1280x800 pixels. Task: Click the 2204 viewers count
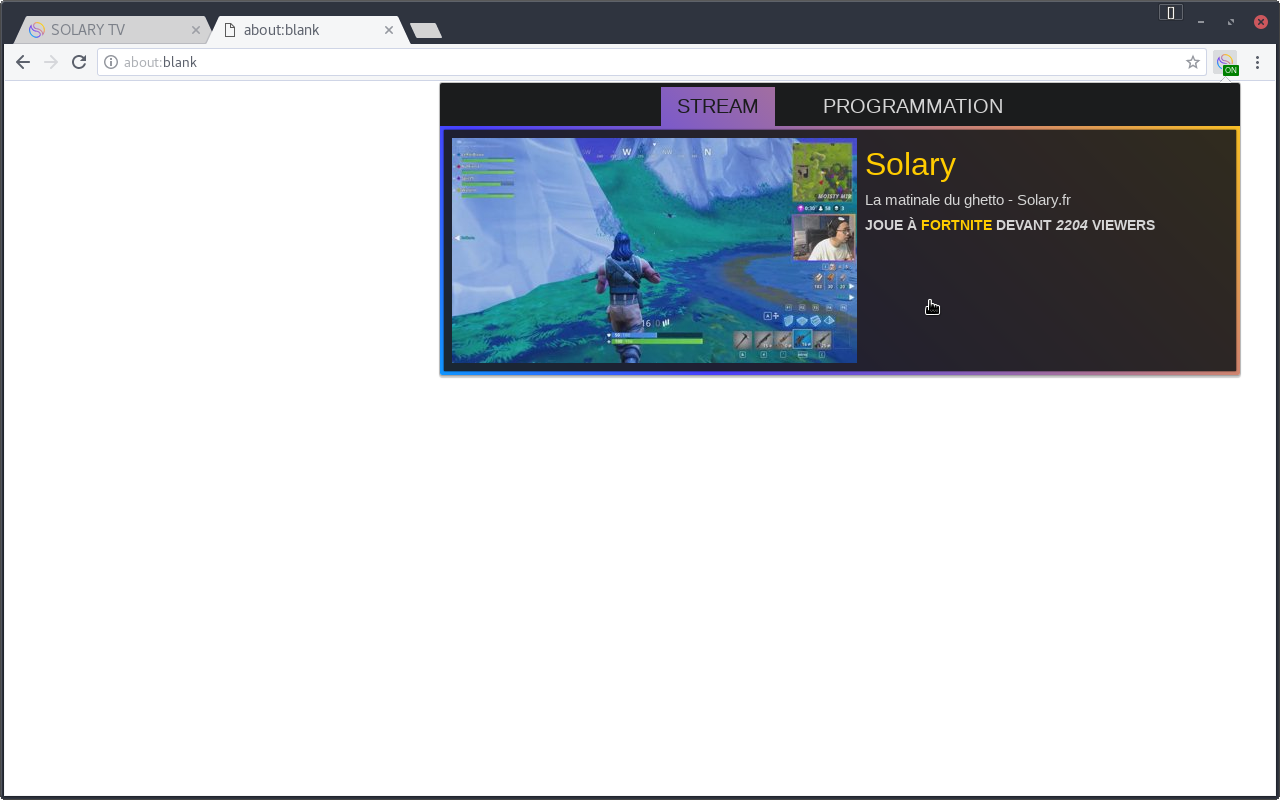1072,225
